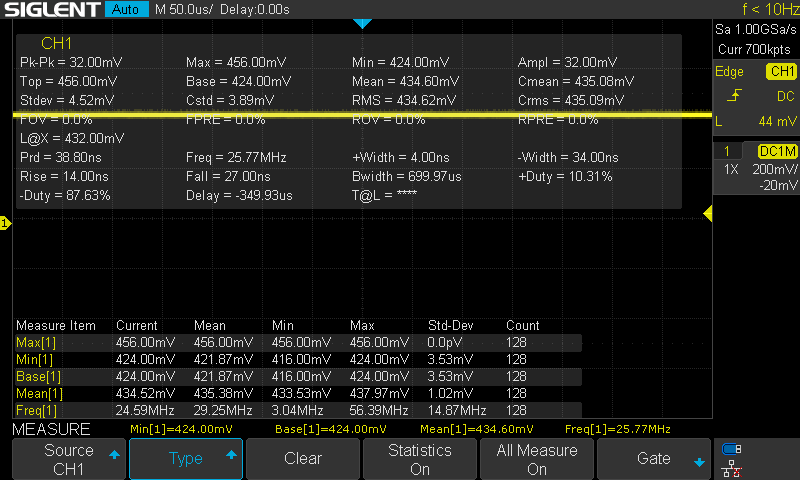Image resolution: width=800 pixels, height=480 pixels.
Task: Toggle Statistics On softkey
Action: coord(419,459)
